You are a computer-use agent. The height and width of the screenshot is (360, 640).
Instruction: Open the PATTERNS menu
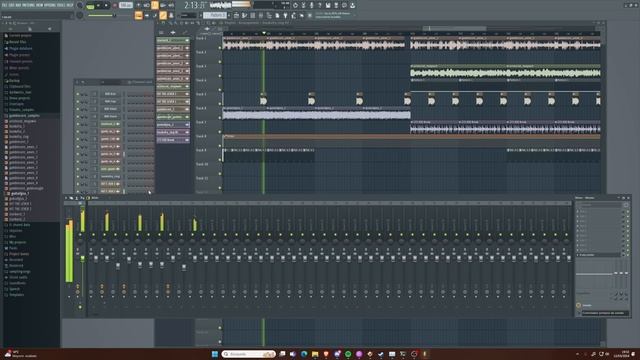tap(29, 5)
